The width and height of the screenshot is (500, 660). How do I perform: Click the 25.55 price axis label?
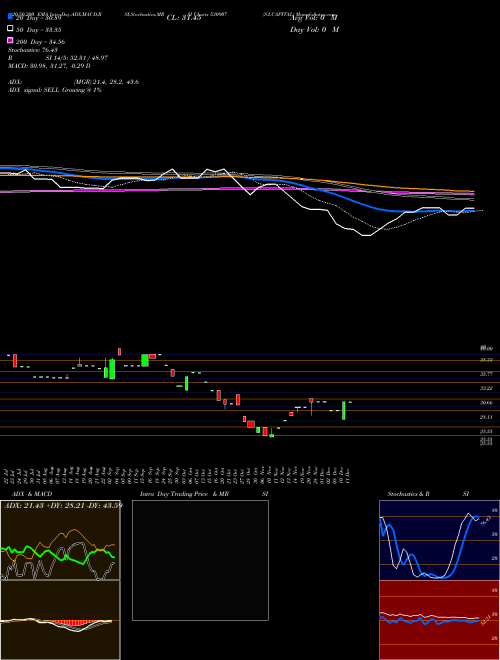487,431
